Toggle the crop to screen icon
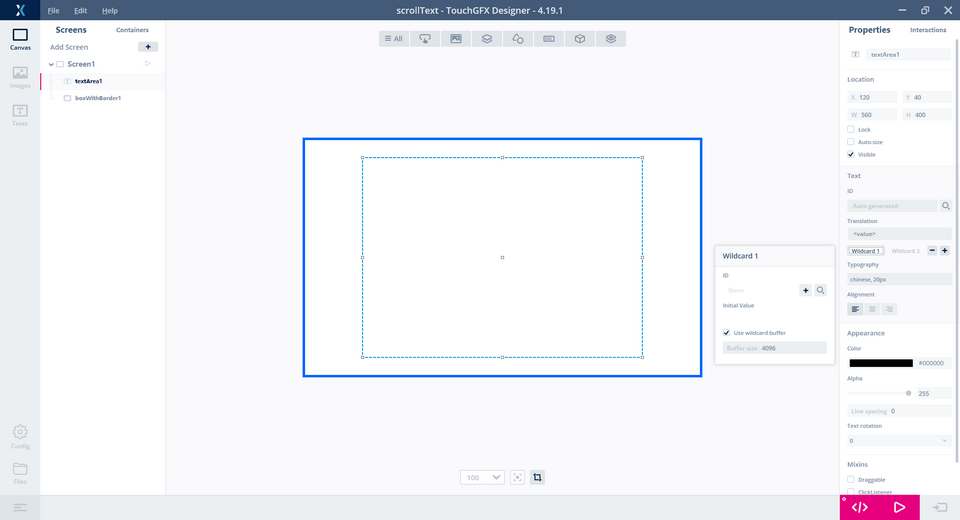This screenshot has width=960, height=520. pyautogui.click(x=537, y=477)
